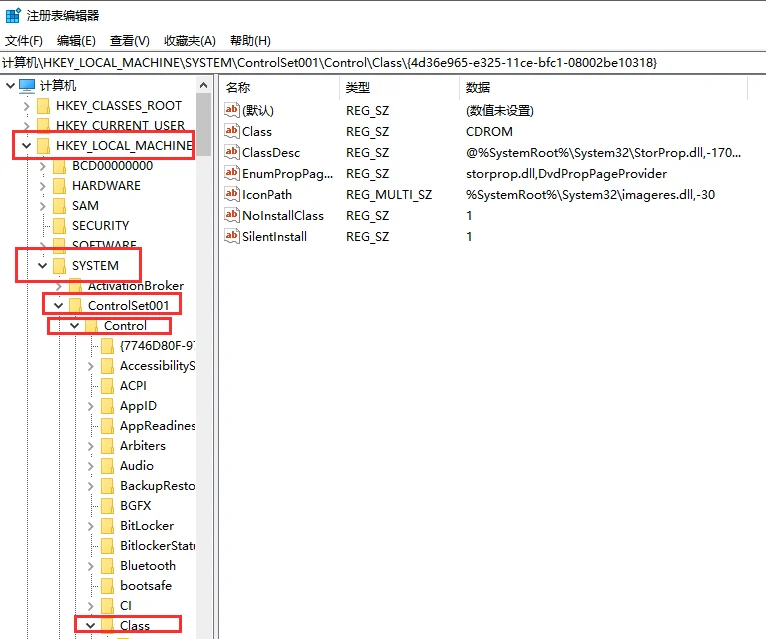Click the NoInstallClass value icon
766x639 pixels.
tap(232, 215)
